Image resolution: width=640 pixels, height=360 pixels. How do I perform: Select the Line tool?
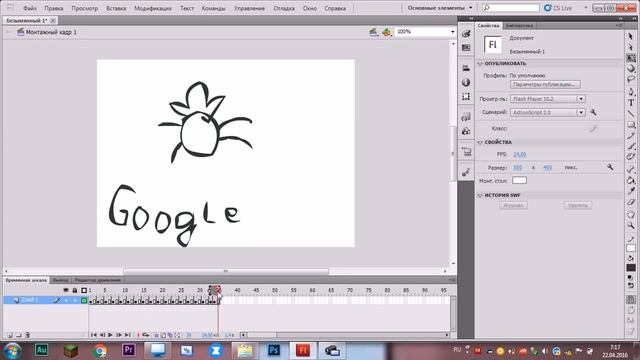point(631,113)
